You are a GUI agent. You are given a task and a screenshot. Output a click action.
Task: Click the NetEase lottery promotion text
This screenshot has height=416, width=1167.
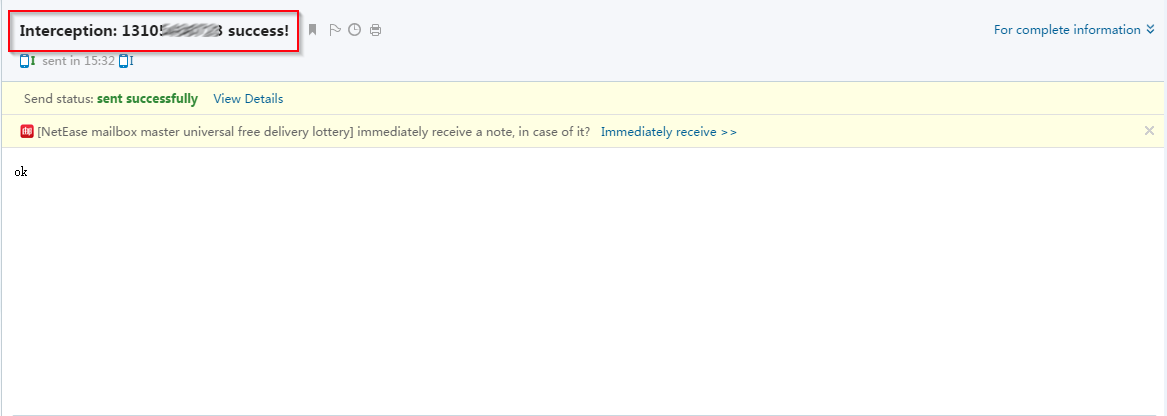[313, 132]
